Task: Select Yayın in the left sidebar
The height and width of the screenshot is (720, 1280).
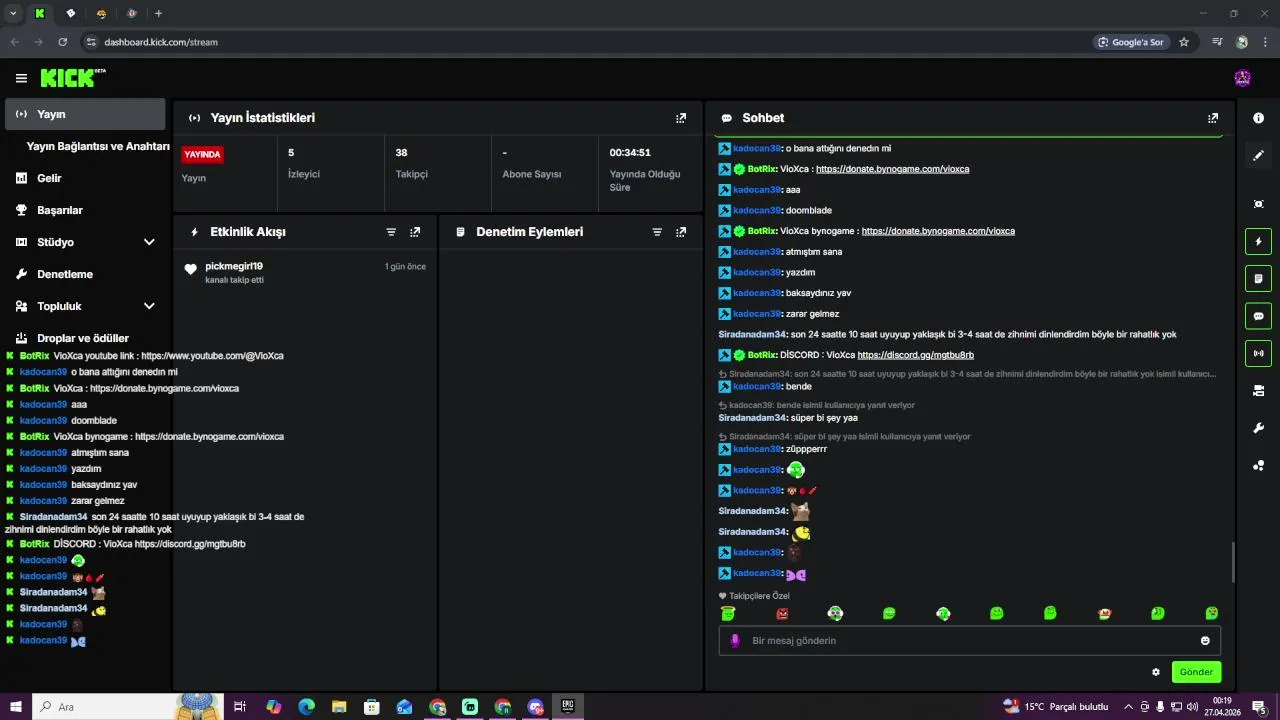Action: click(x=85, y=114)
